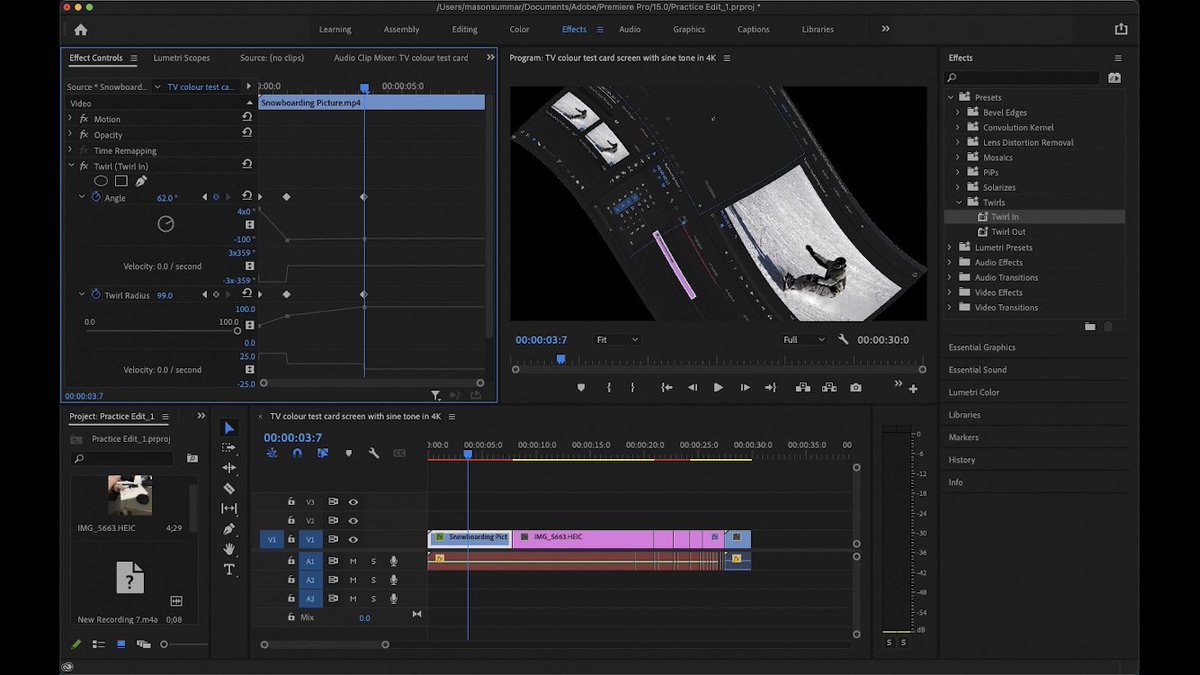Collapse the Twirl (Twirl In) effect

(70, 166)
